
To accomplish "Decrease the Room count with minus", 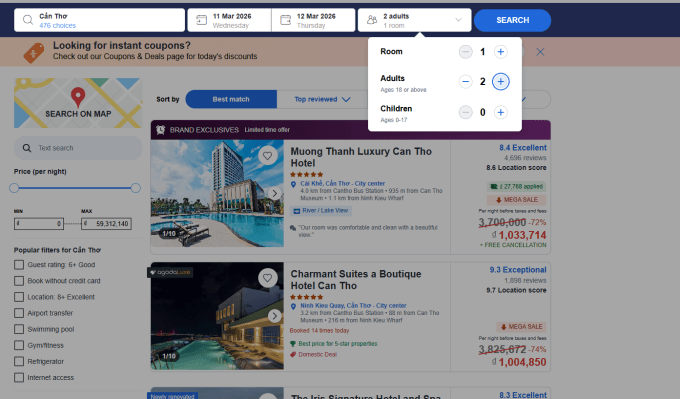I will [x=465, y=52].
